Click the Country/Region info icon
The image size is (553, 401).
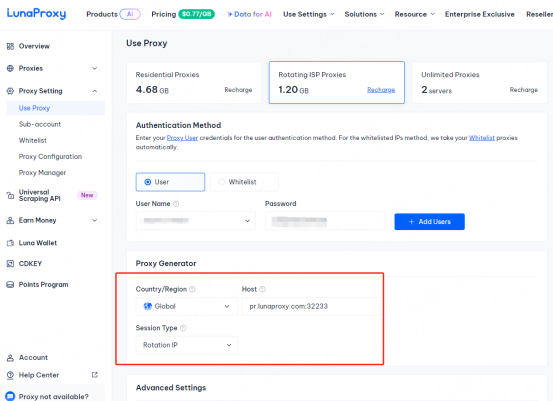click(192, 289)
